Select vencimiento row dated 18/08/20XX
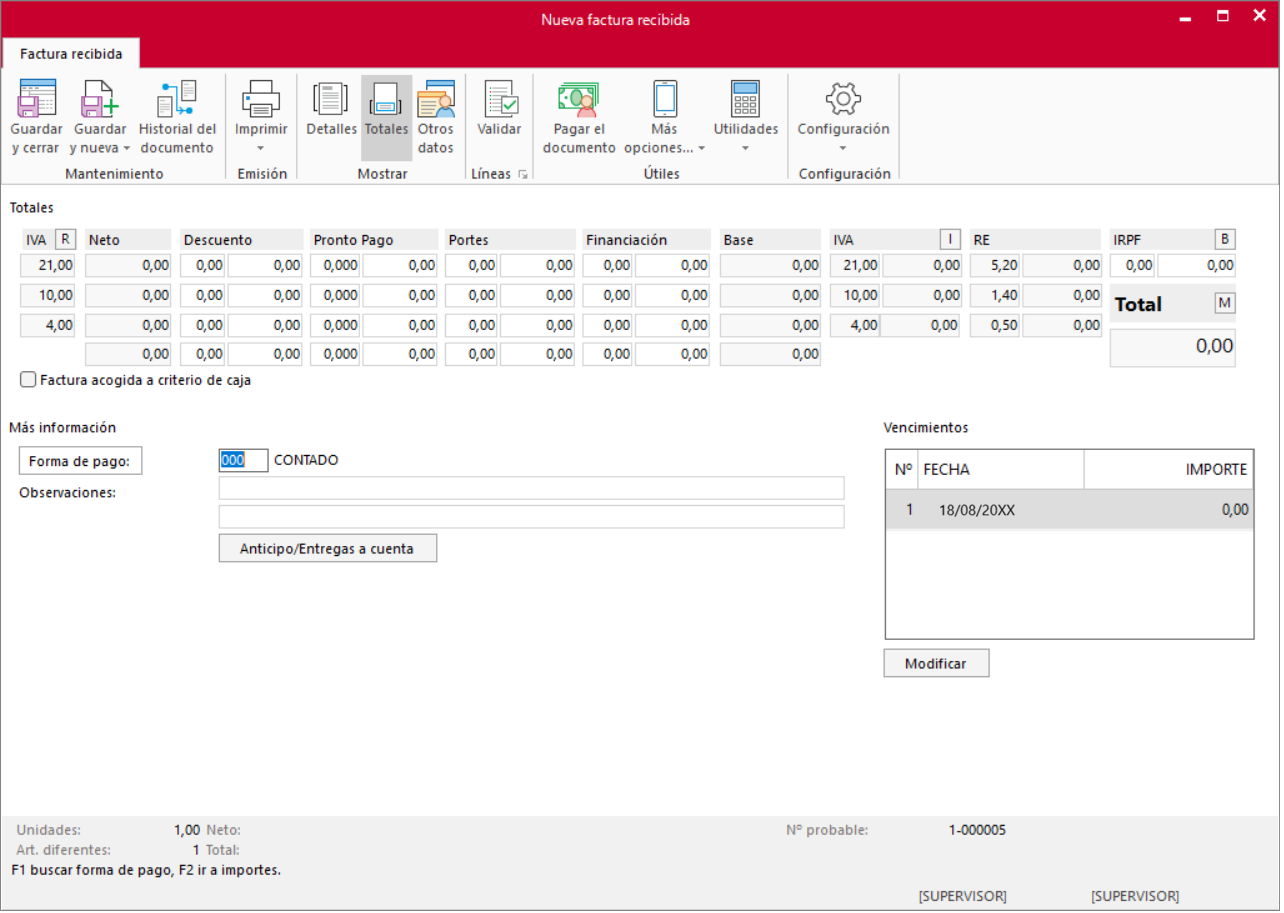 1069,510
